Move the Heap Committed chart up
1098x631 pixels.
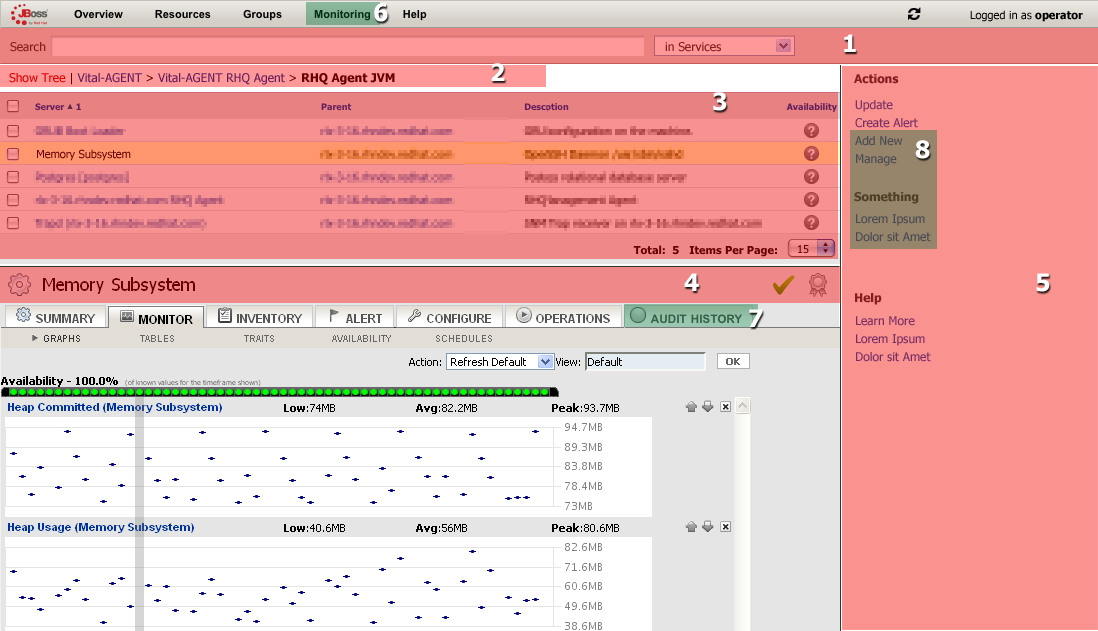pos(691,407)
